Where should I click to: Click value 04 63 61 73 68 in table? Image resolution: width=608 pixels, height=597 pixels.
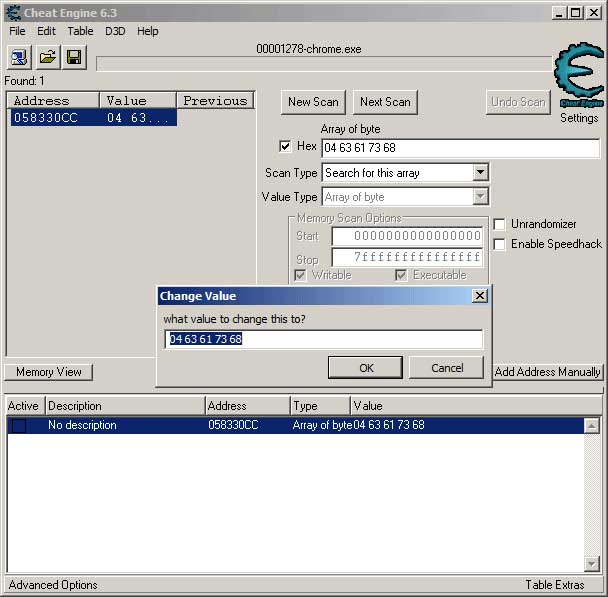coord(389,425)
